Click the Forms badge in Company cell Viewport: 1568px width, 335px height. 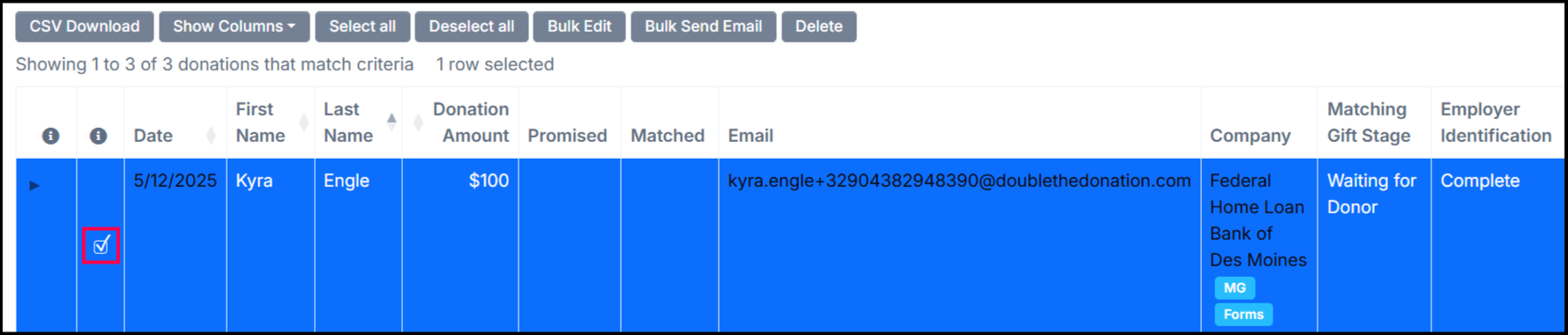tap(1243, 315)
